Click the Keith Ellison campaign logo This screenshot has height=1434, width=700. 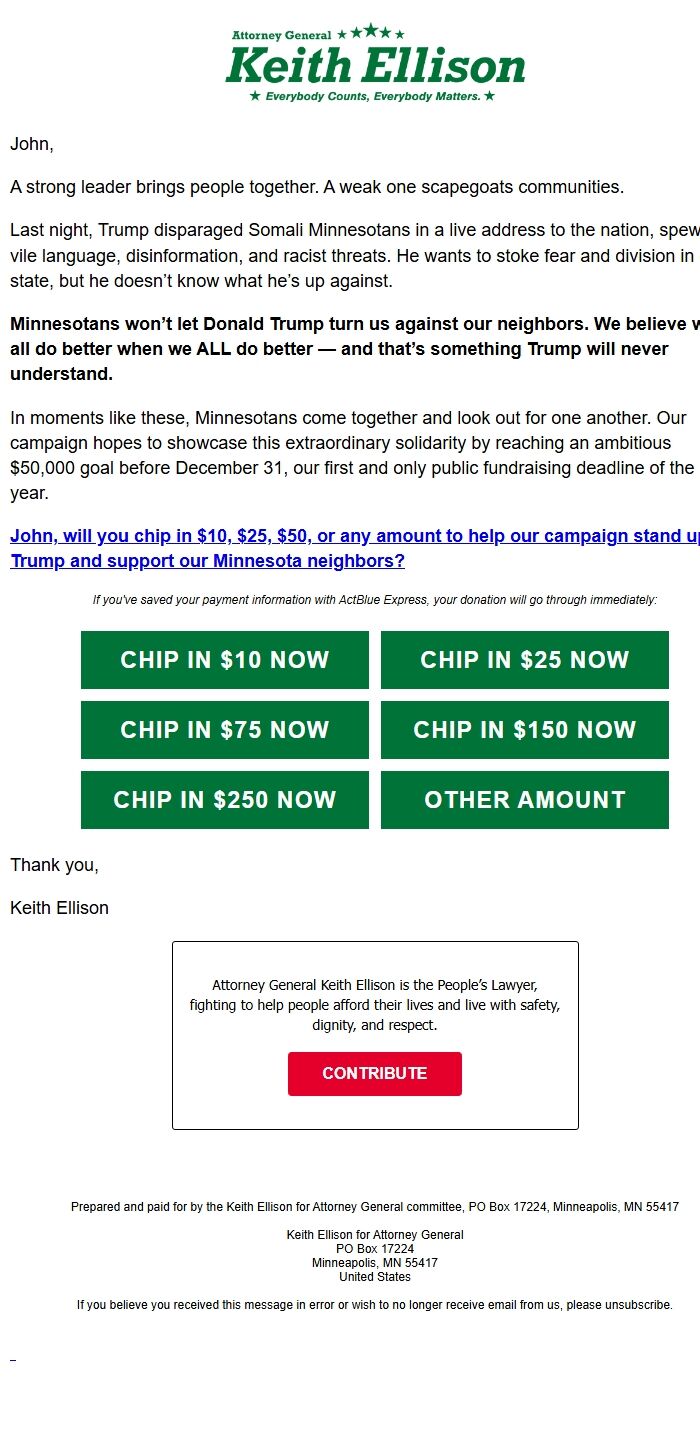[x=374, y=63]
